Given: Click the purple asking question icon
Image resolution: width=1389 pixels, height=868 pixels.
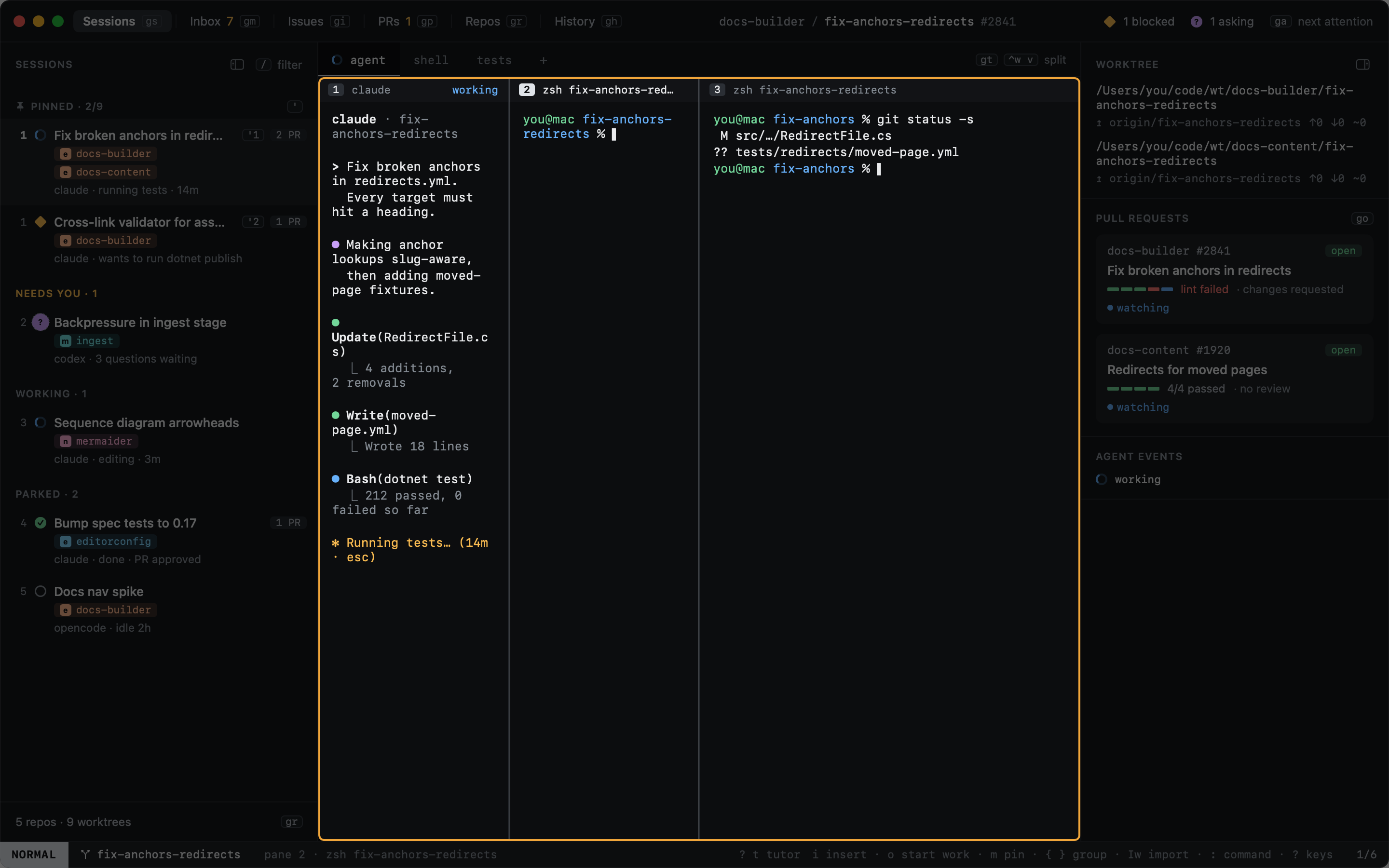Looking at the screenshot, I should [1196, 21].
